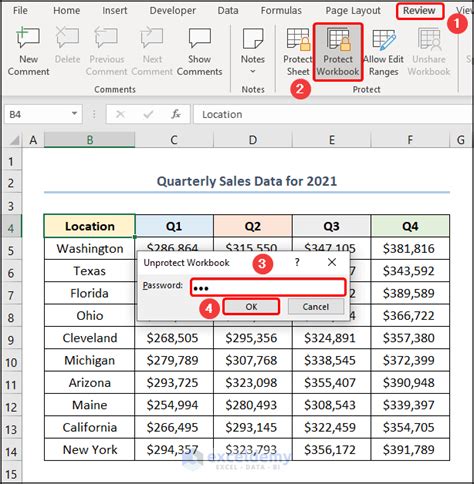
Task: Click the Texas cell
Action: [x=90, y=271]
